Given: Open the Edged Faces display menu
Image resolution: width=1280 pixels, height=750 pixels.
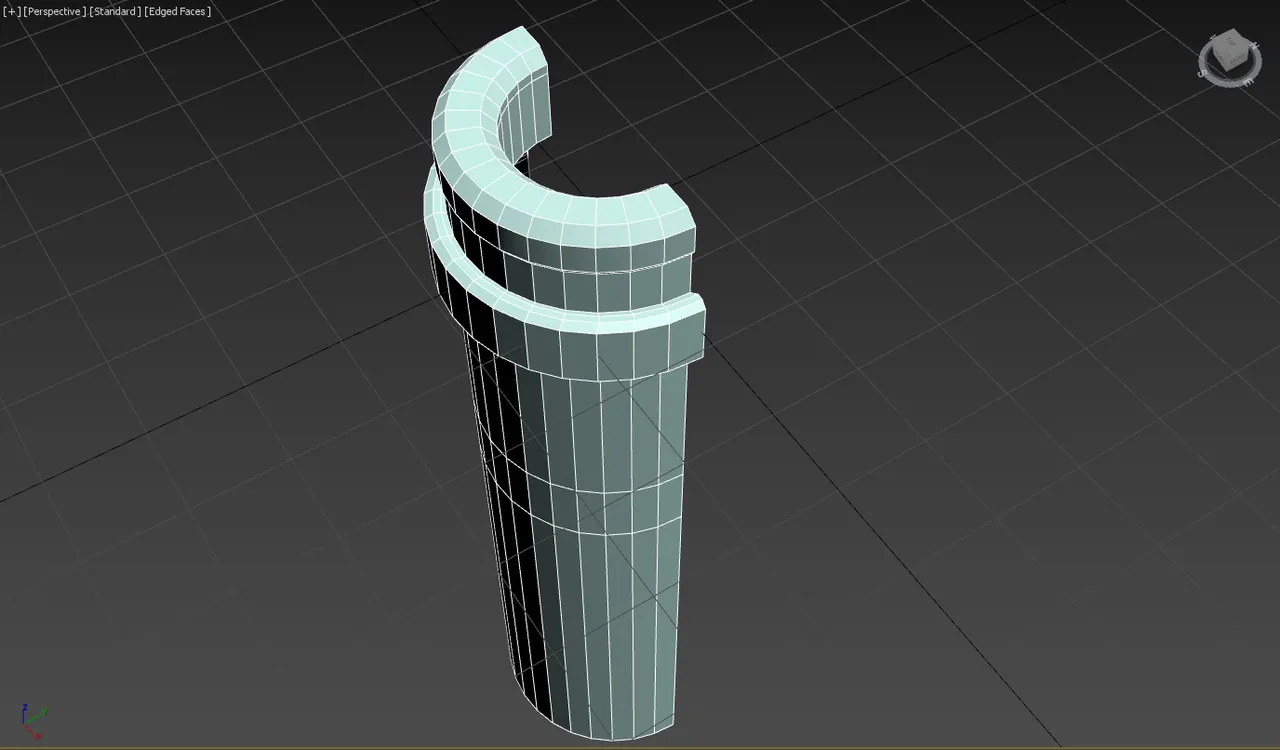Looking at the screenshot, I should click(x=178, y=11).
